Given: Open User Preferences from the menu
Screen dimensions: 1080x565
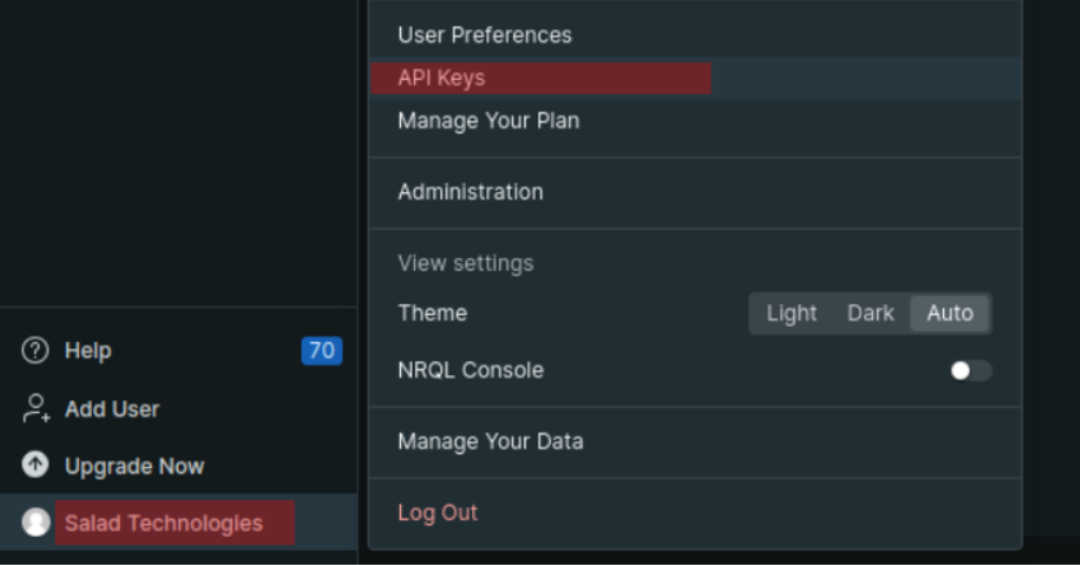Looking at the screenshot, I should point(696,35).
